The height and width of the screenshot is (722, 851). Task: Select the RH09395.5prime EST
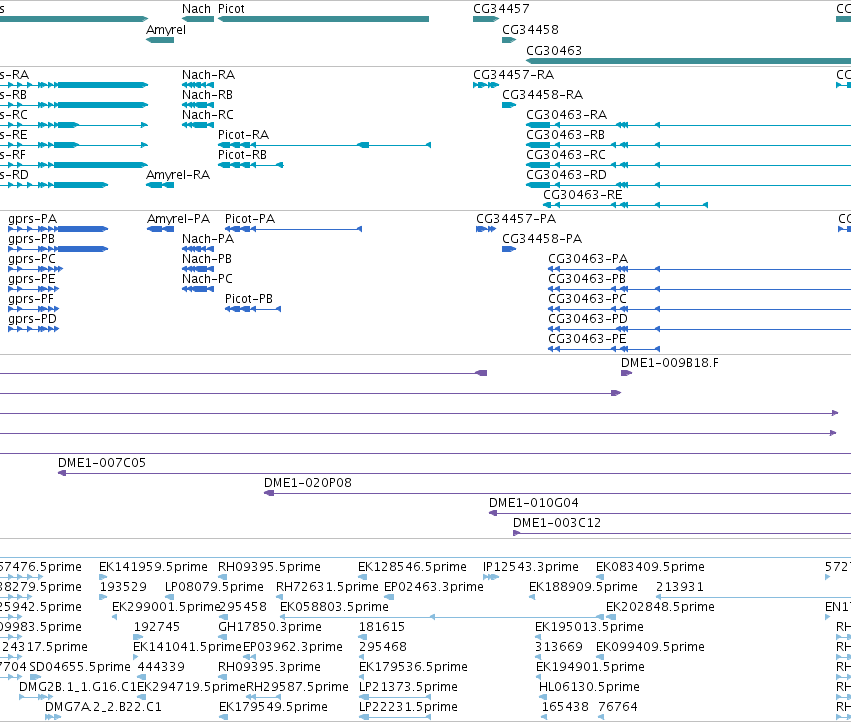pyautogui.click(x=223, y=577)
